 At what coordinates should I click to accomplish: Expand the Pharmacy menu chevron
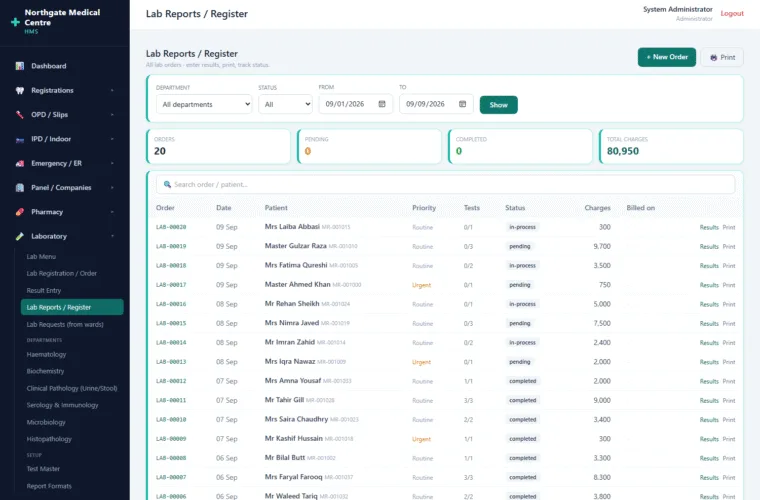112,212
